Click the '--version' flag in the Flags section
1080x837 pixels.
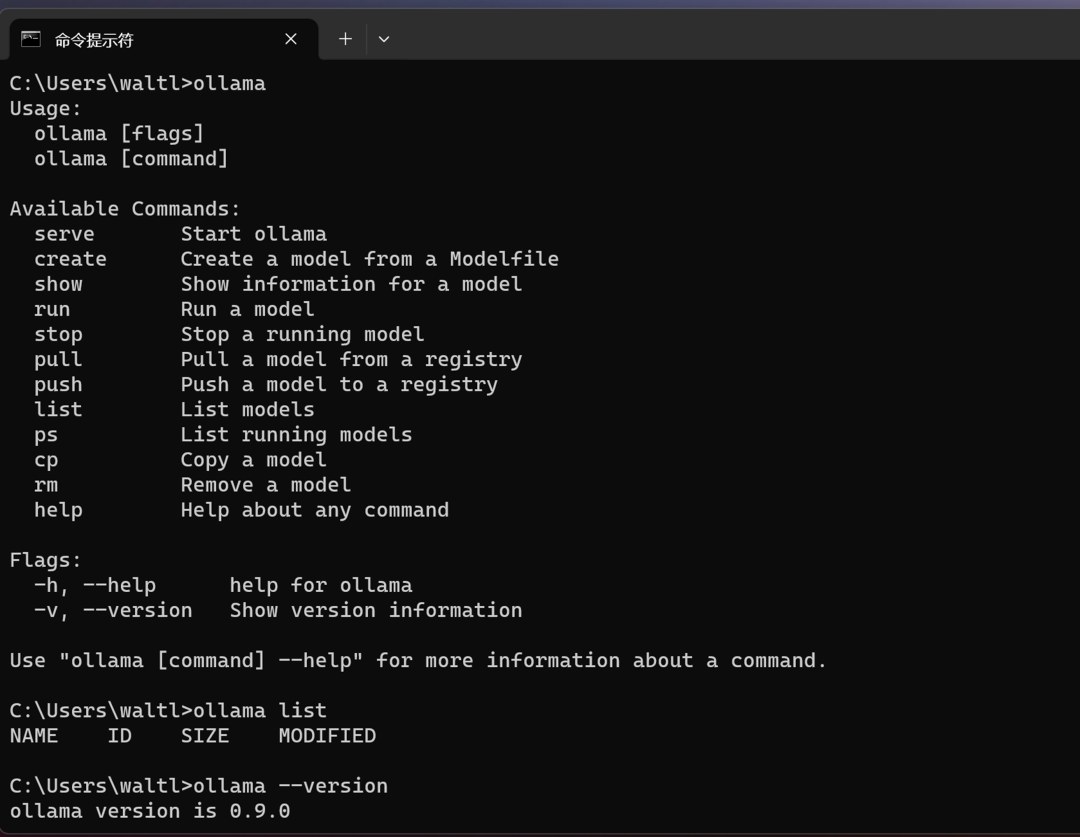[138, 610]
